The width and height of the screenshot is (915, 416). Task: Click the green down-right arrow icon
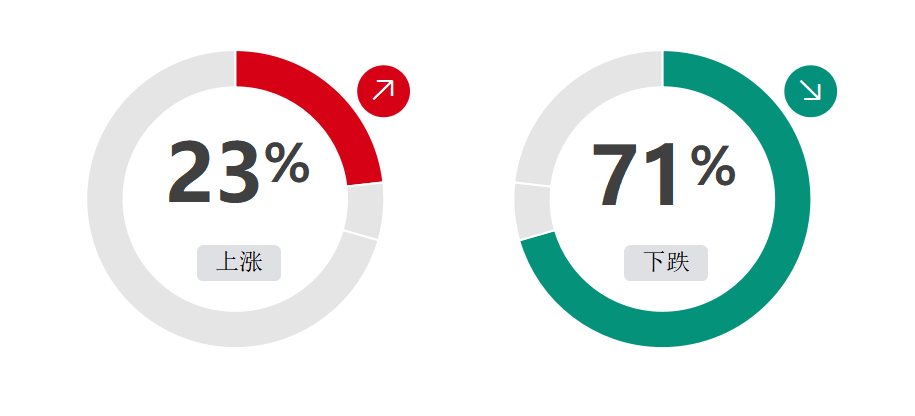(811, 91)
